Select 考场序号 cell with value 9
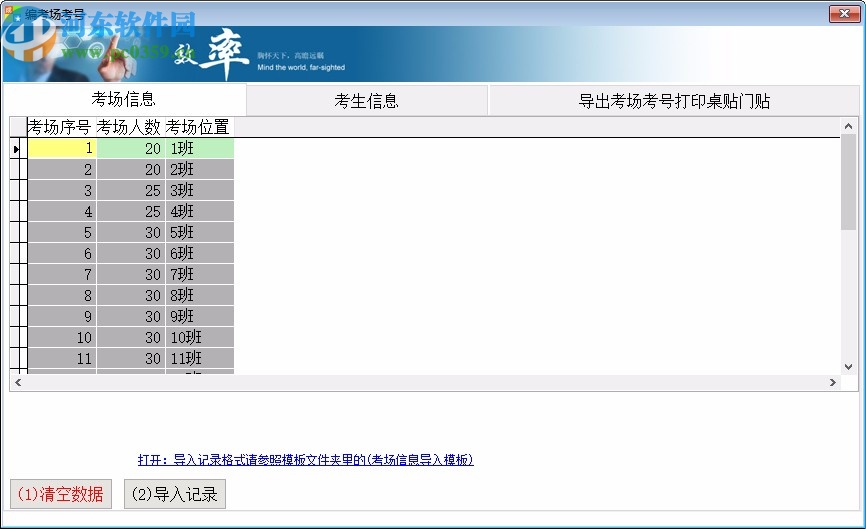 pyautogui.click(x=62, y=316)
